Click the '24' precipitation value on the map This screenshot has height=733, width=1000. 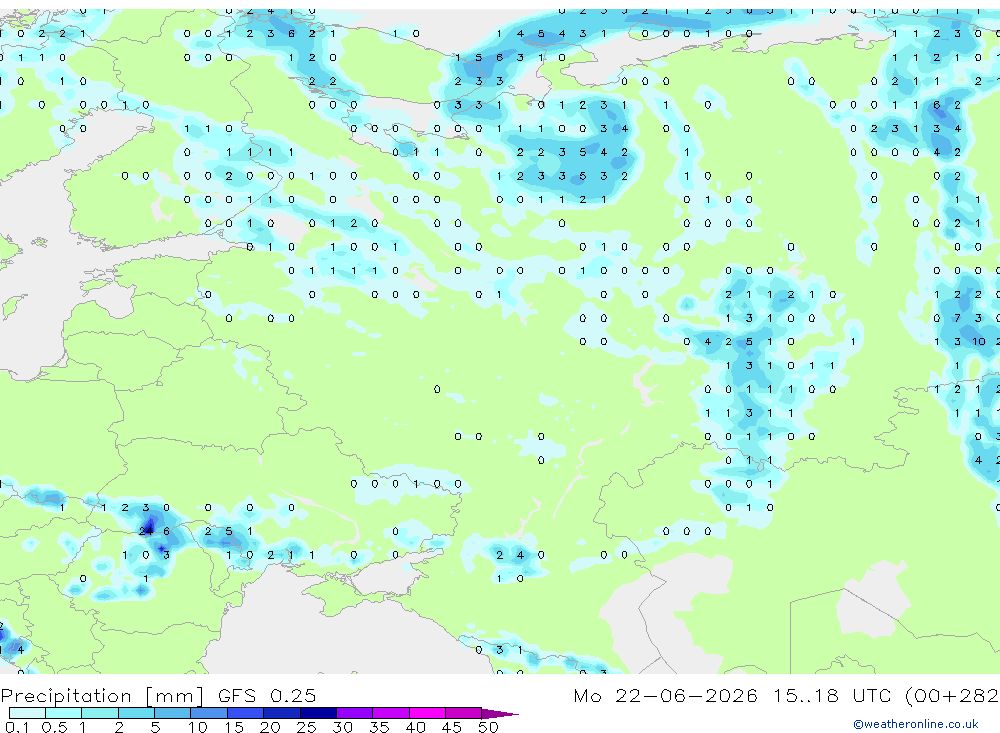[x=146, y=531]
